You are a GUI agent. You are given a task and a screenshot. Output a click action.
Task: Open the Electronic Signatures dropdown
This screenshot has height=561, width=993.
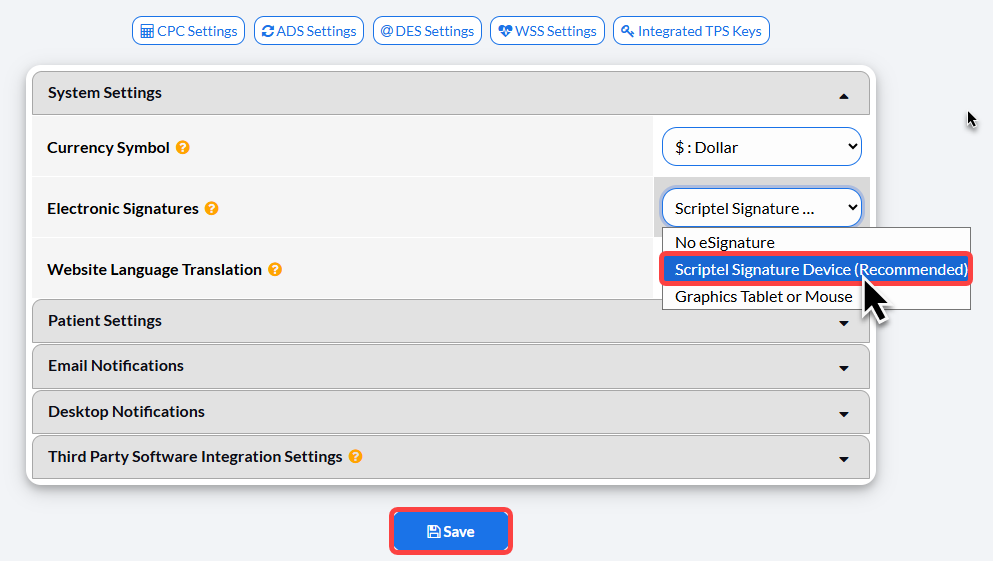(x=762, y=208)
